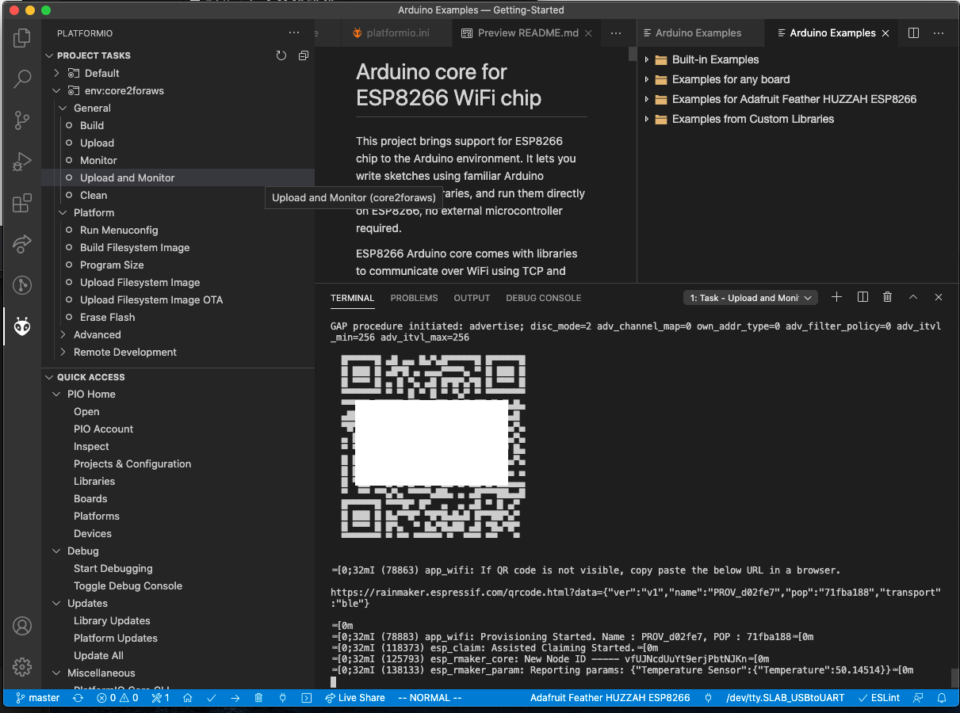Click the PlatformIO Home house icon in status bar
Image resolution: width=960 pixels, height=713 pixels.
[x=187, y=698]
